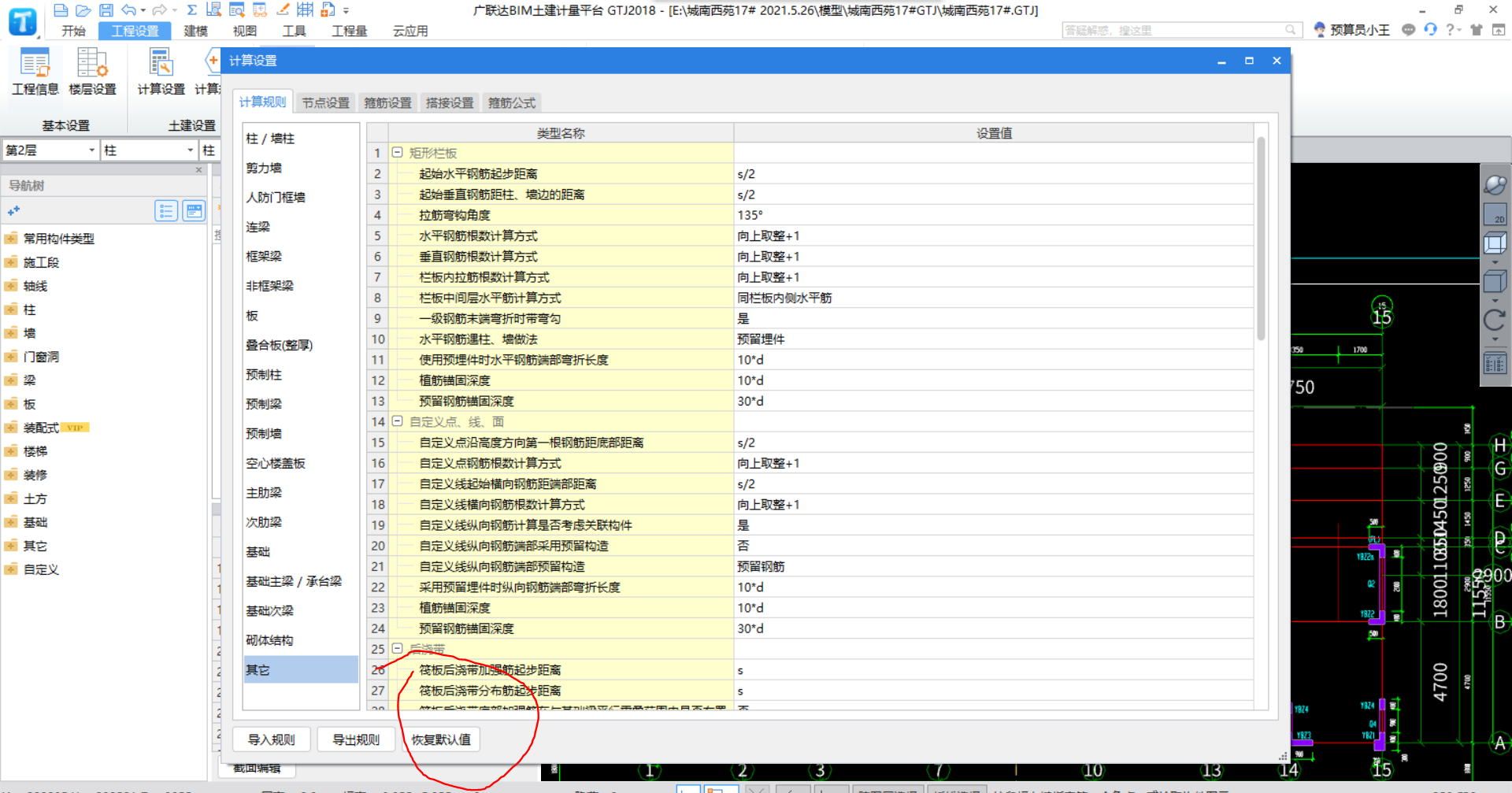1512x793 pixels.
Task: Switch to 搭接设置 tab
Action: click(x=450, y=102)
